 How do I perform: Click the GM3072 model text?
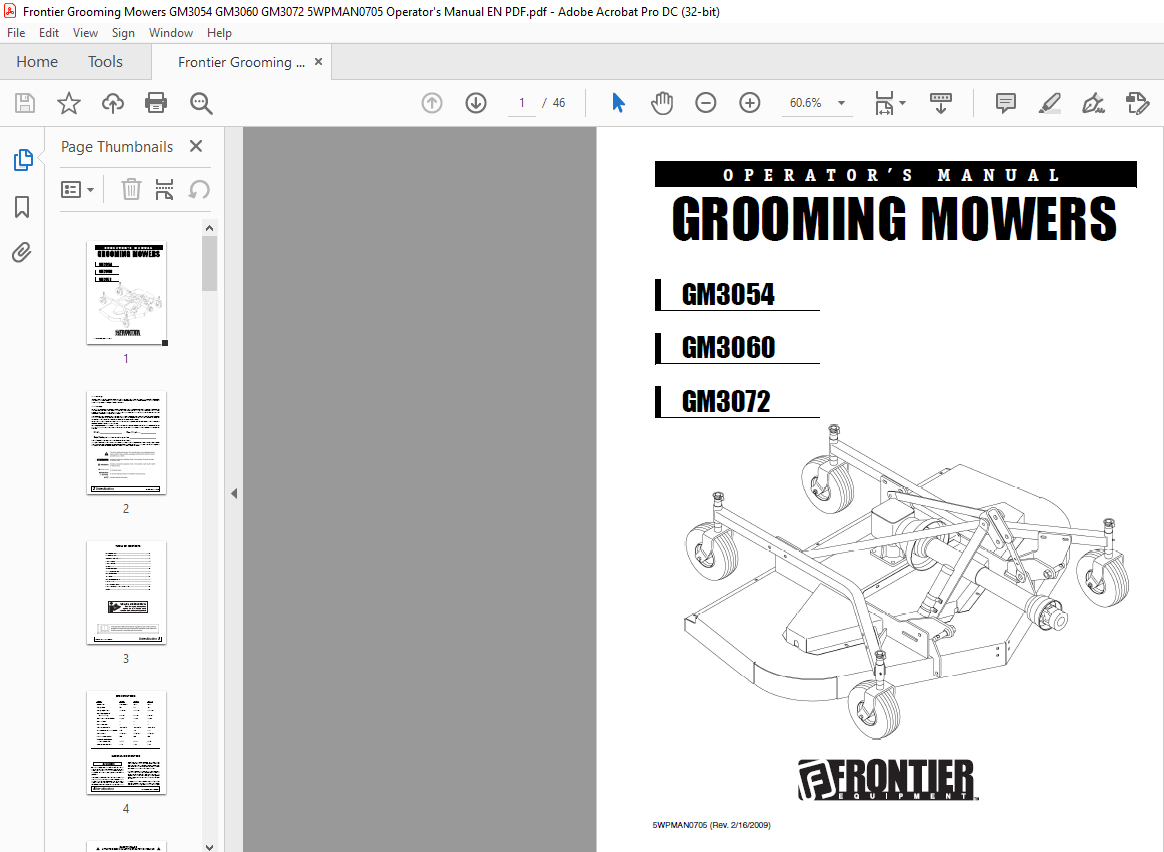tap(726, 402)
